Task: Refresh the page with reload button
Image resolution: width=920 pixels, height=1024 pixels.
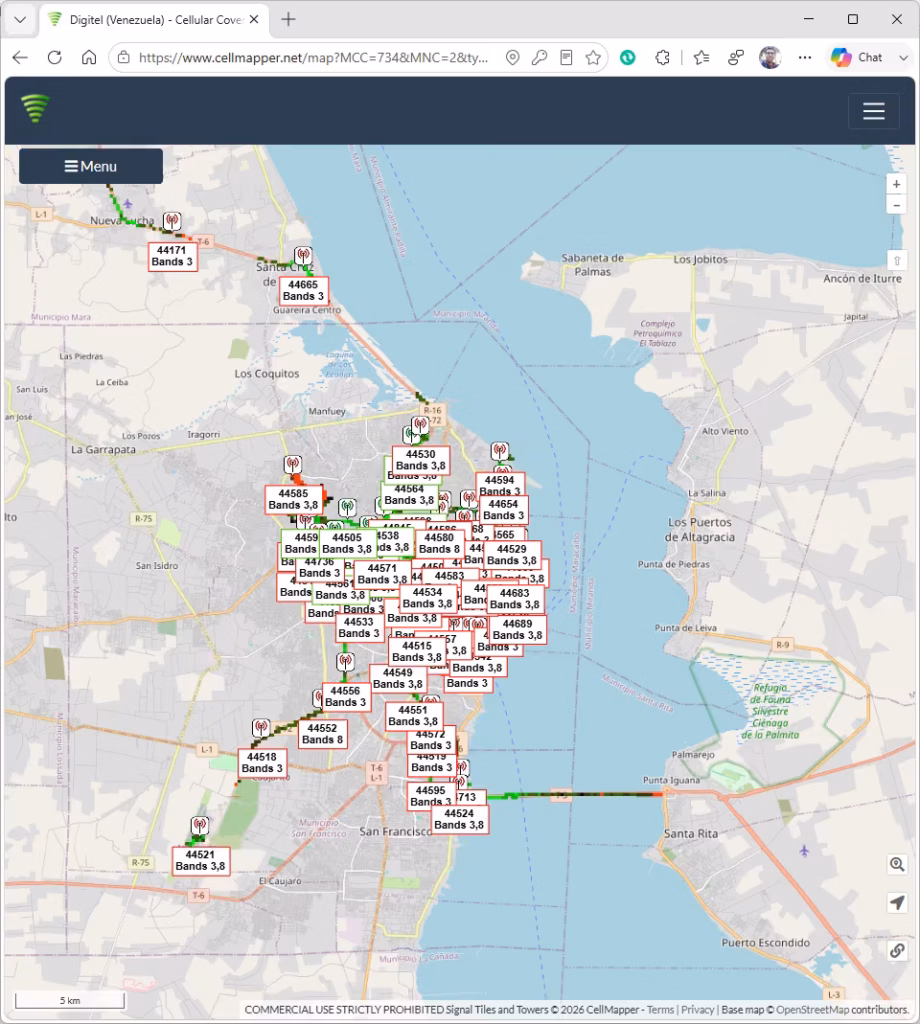Action: [55, 57]
